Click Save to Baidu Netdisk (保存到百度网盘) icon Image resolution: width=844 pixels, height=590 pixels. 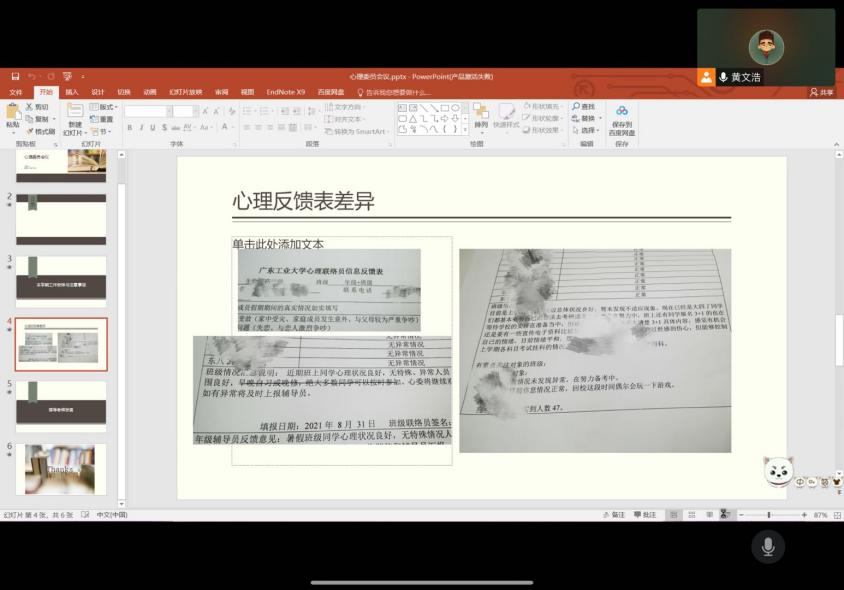click(621, 120)
